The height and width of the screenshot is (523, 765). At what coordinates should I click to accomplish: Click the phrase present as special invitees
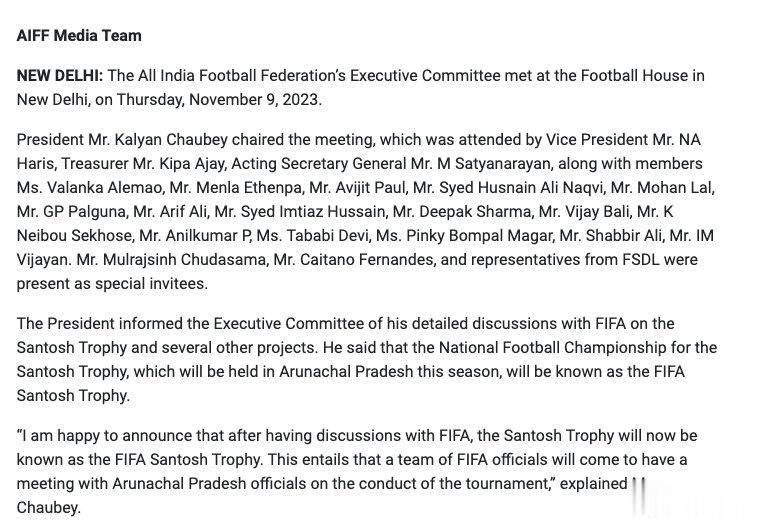[112, 283]
